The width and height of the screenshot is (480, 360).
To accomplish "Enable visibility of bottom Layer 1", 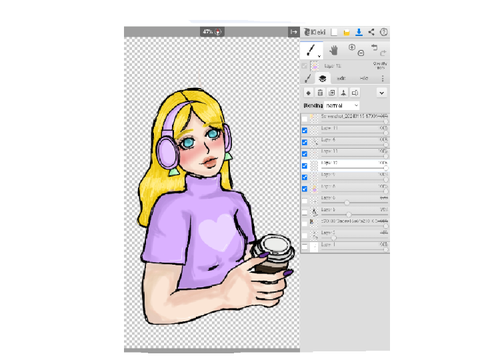I will [x=304, y=247].
